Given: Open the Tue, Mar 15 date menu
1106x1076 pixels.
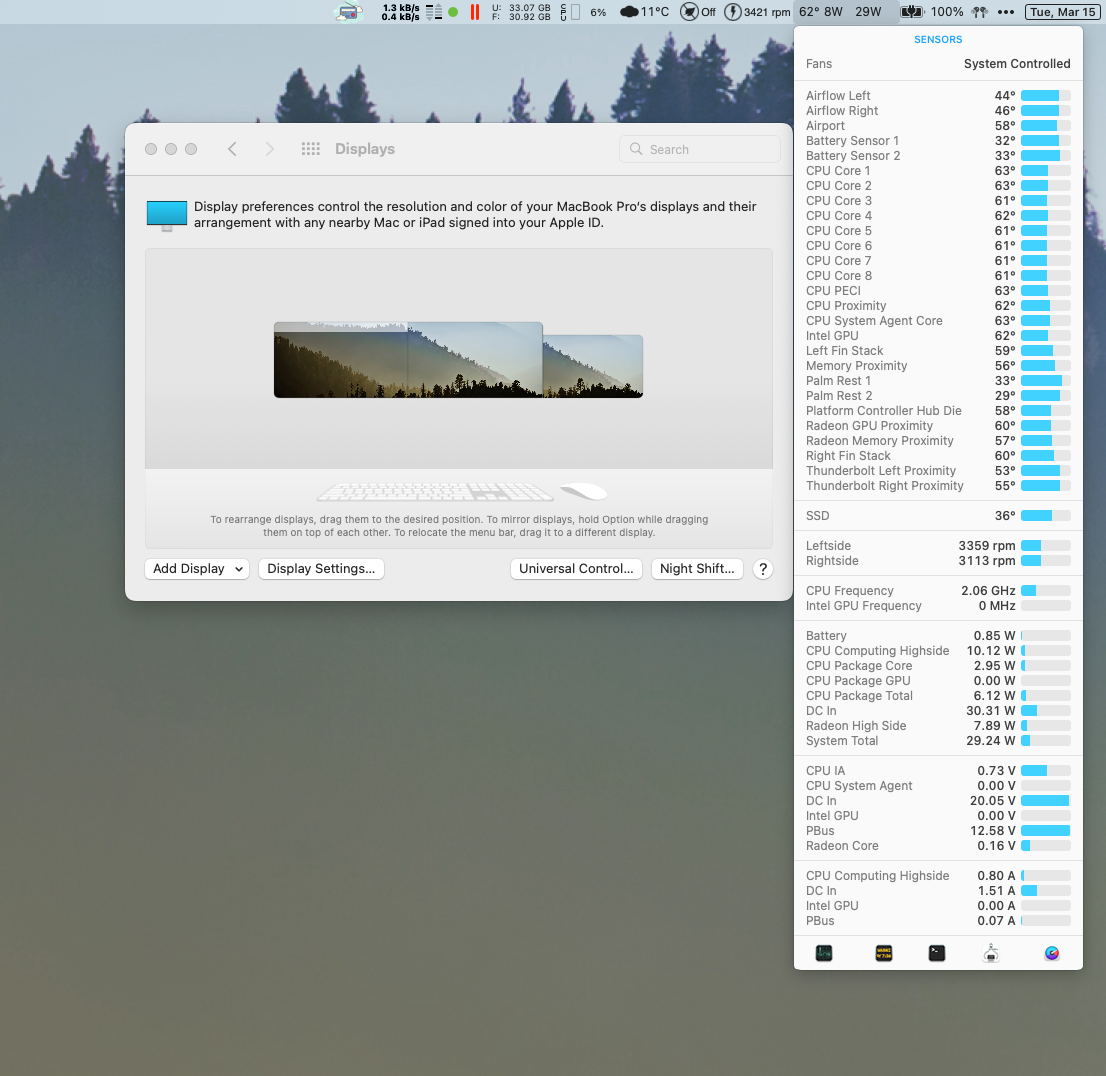Looking at the screenshot, I should 1063,12.
